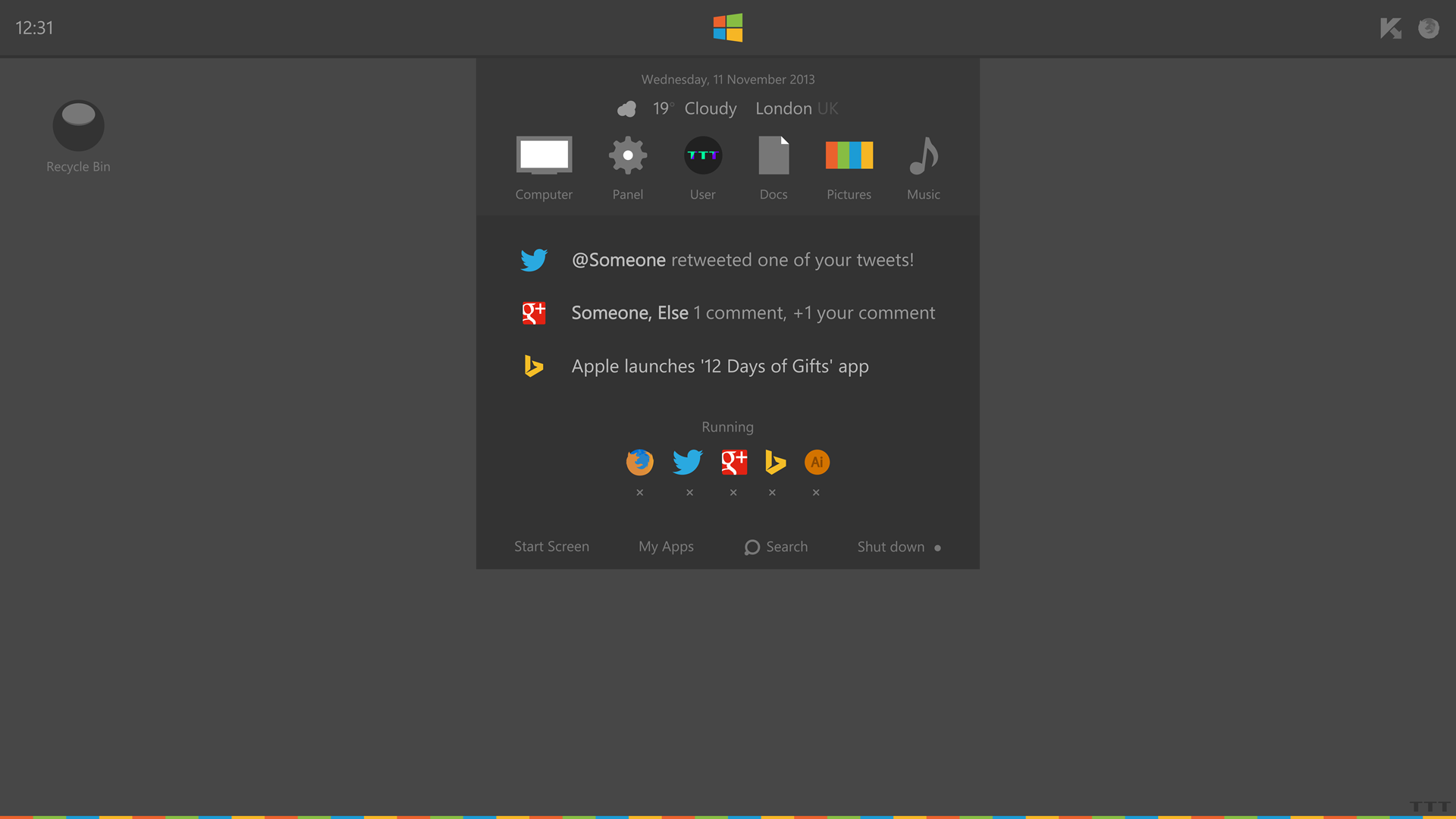
Task: Close the running Firefox instance
Action: 639,491
